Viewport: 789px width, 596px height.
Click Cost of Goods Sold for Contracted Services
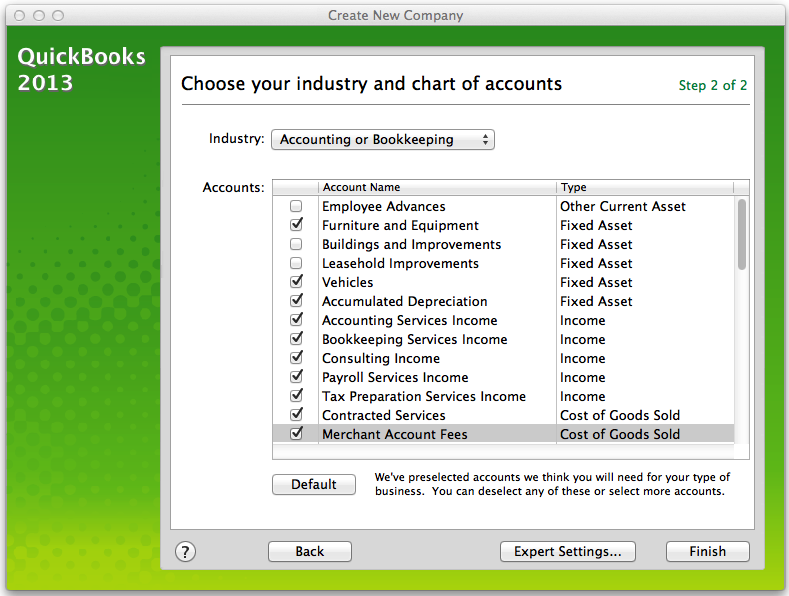(620, 415)
